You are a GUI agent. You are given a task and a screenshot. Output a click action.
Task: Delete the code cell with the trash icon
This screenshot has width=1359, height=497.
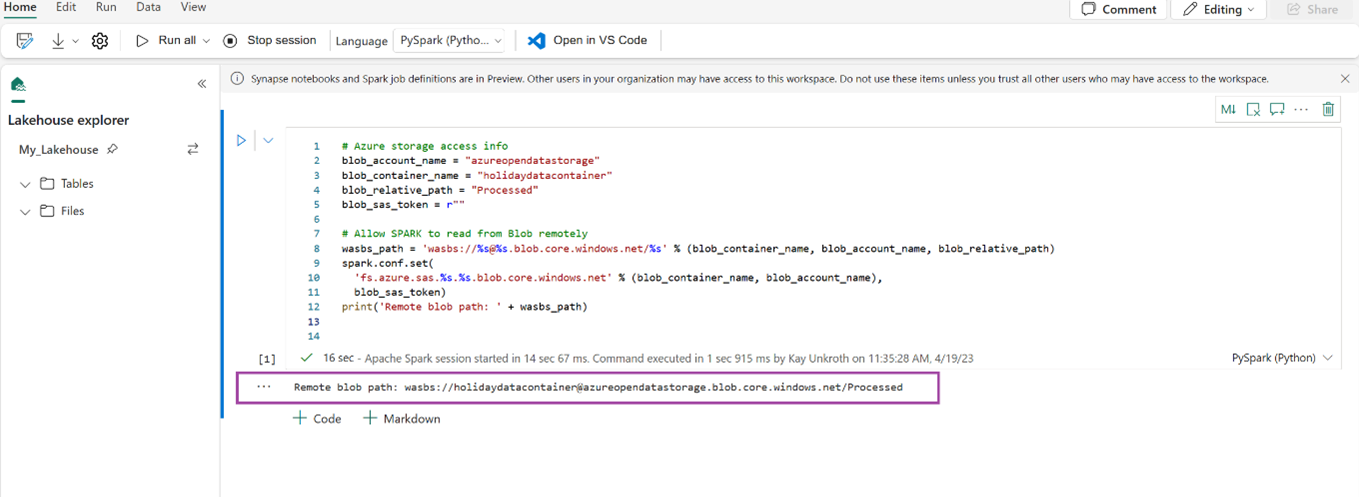[x=1328, y=109]
